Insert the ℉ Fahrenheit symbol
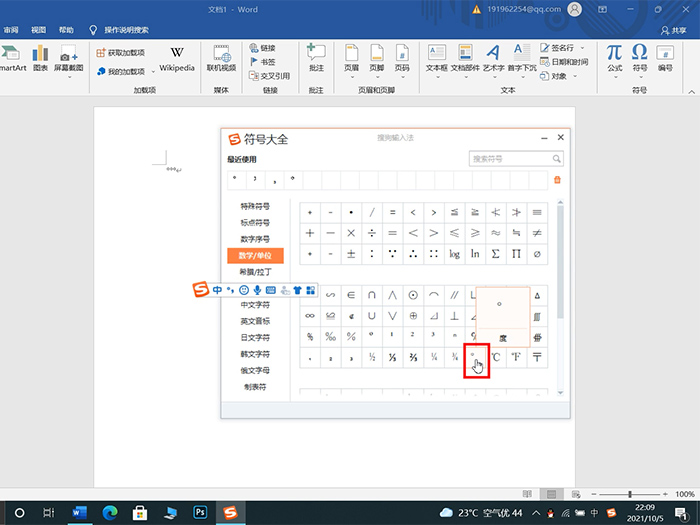Viewport: 700px width, 525px height. (516, 357)
